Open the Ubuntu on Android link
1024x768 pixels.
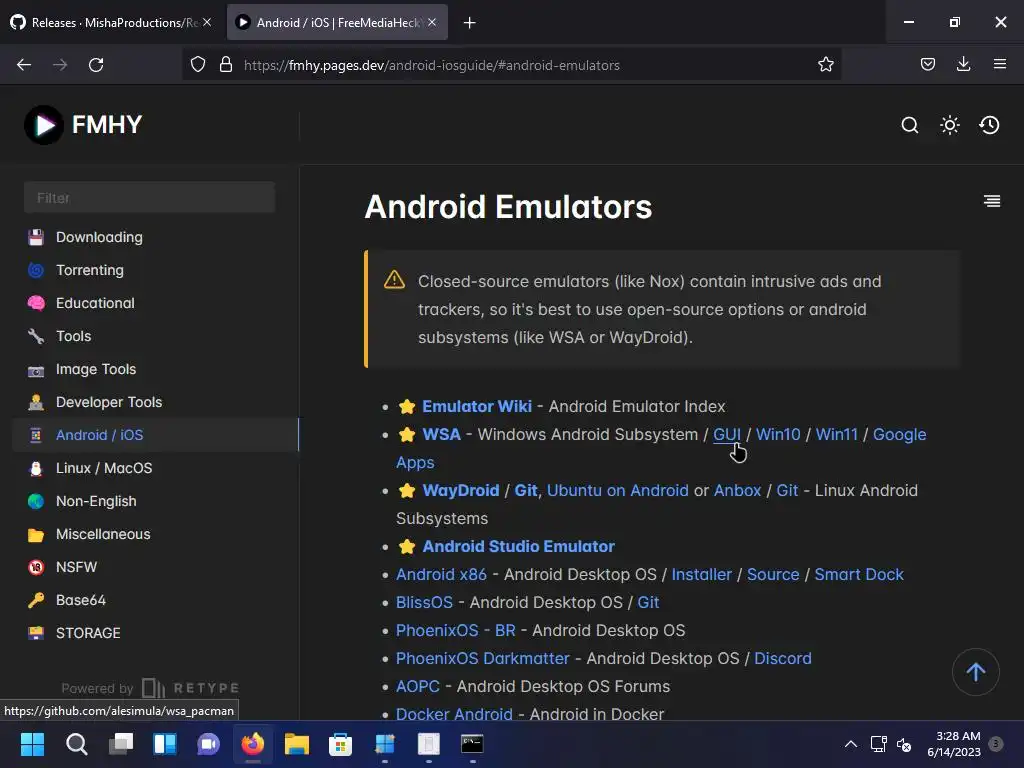click(617, 490)
